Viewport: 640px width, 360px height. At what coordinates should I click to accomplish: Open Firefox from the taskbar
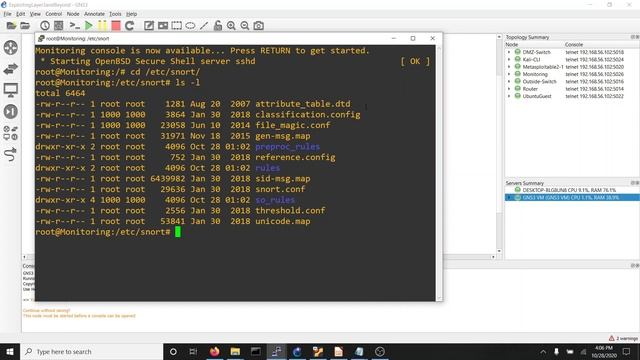point(214,351)
